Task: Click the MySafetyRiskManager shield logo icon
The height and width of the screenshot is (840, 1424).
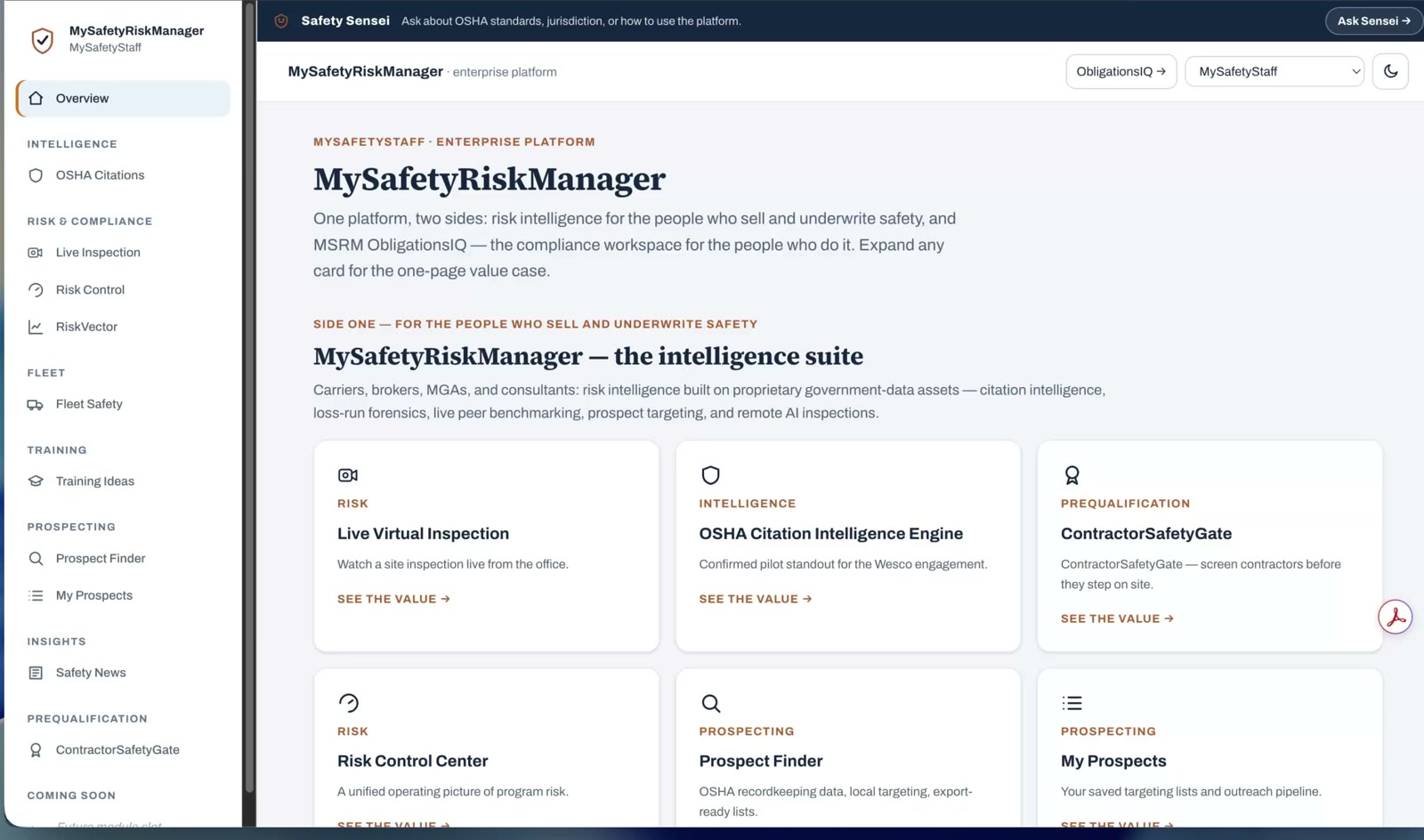Action: (x=42, y=39)
